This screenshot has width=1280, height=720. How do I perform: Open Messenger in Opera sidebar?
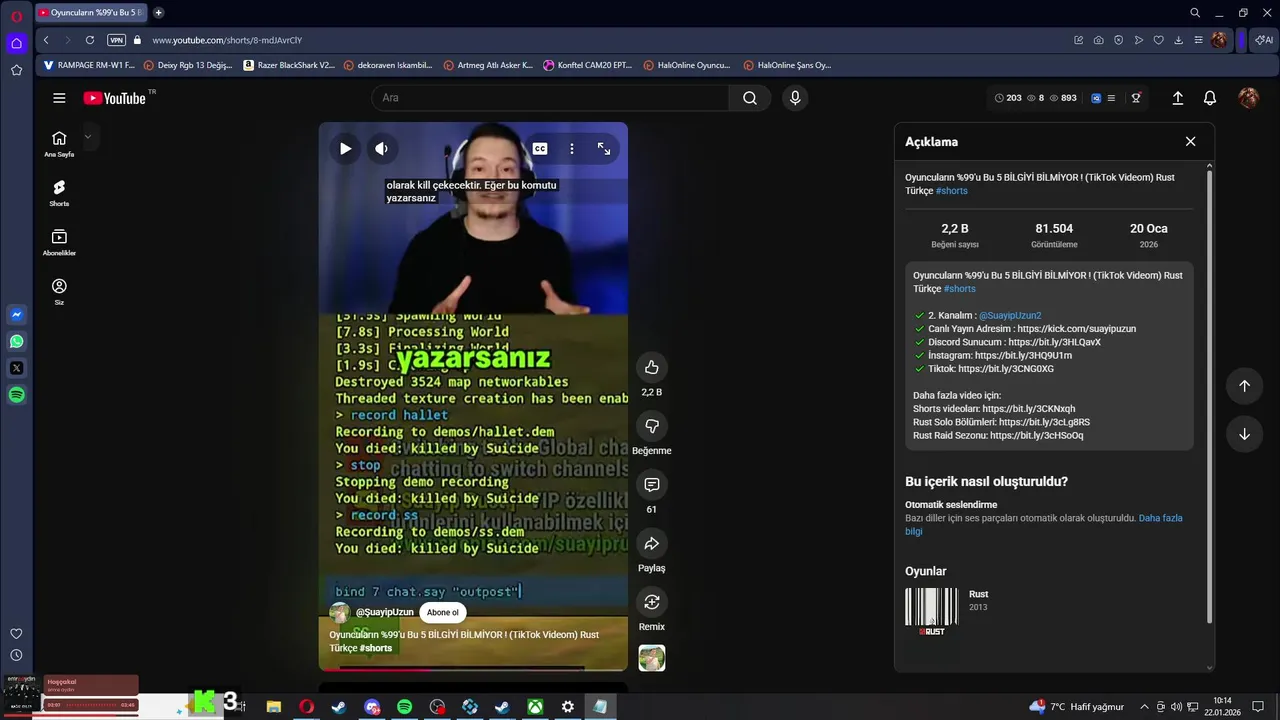(x=16, y=315)
